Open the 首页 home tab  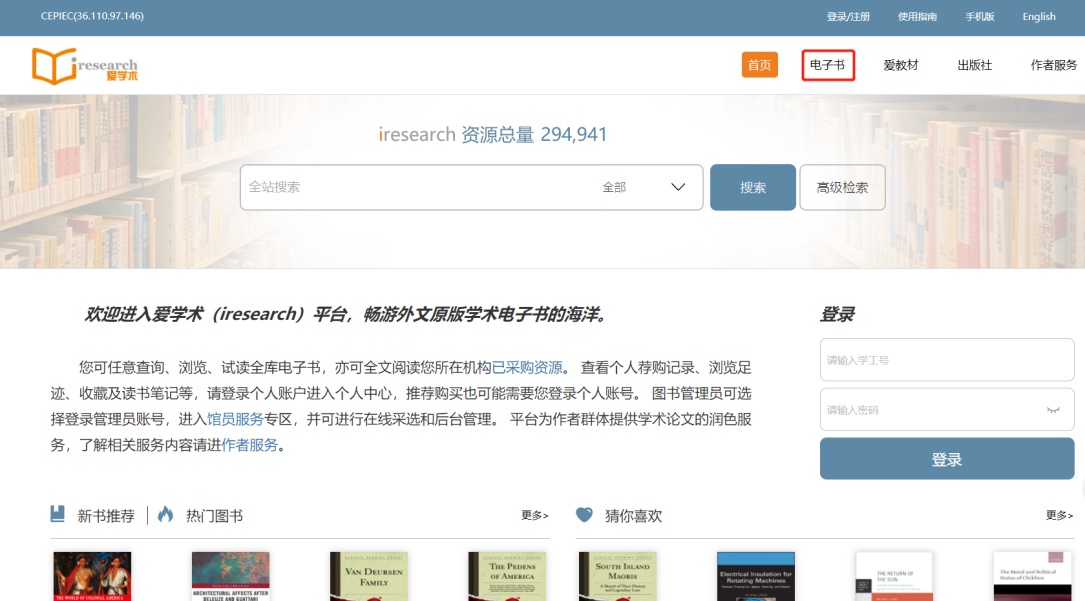coord(759,65)
